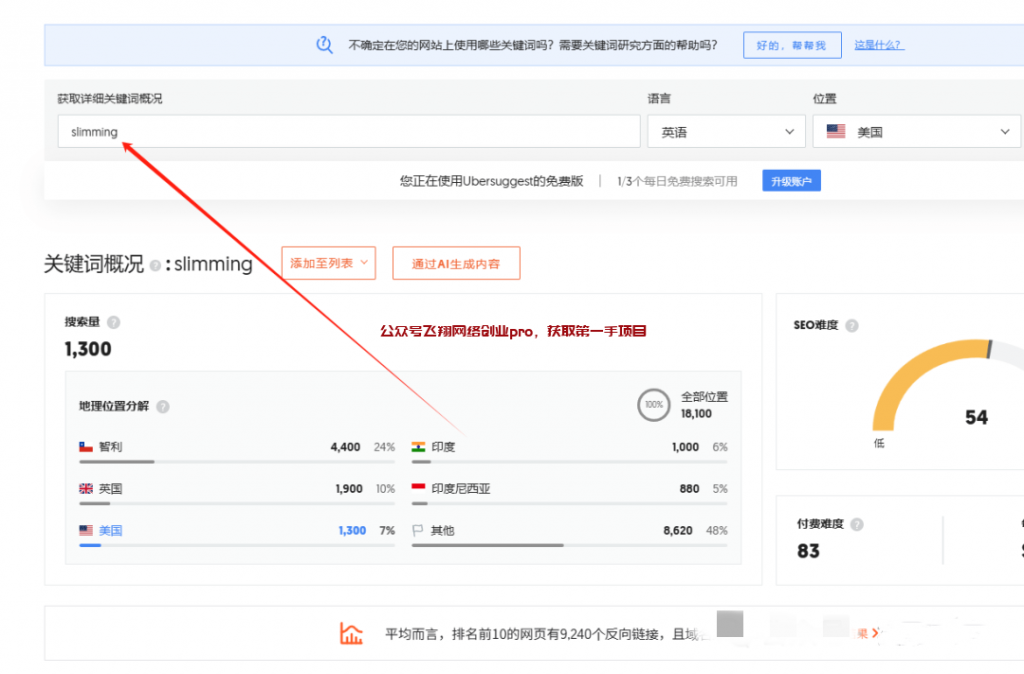
Task: Click the 这是什么? link
Action: click(x=878, y=45)
